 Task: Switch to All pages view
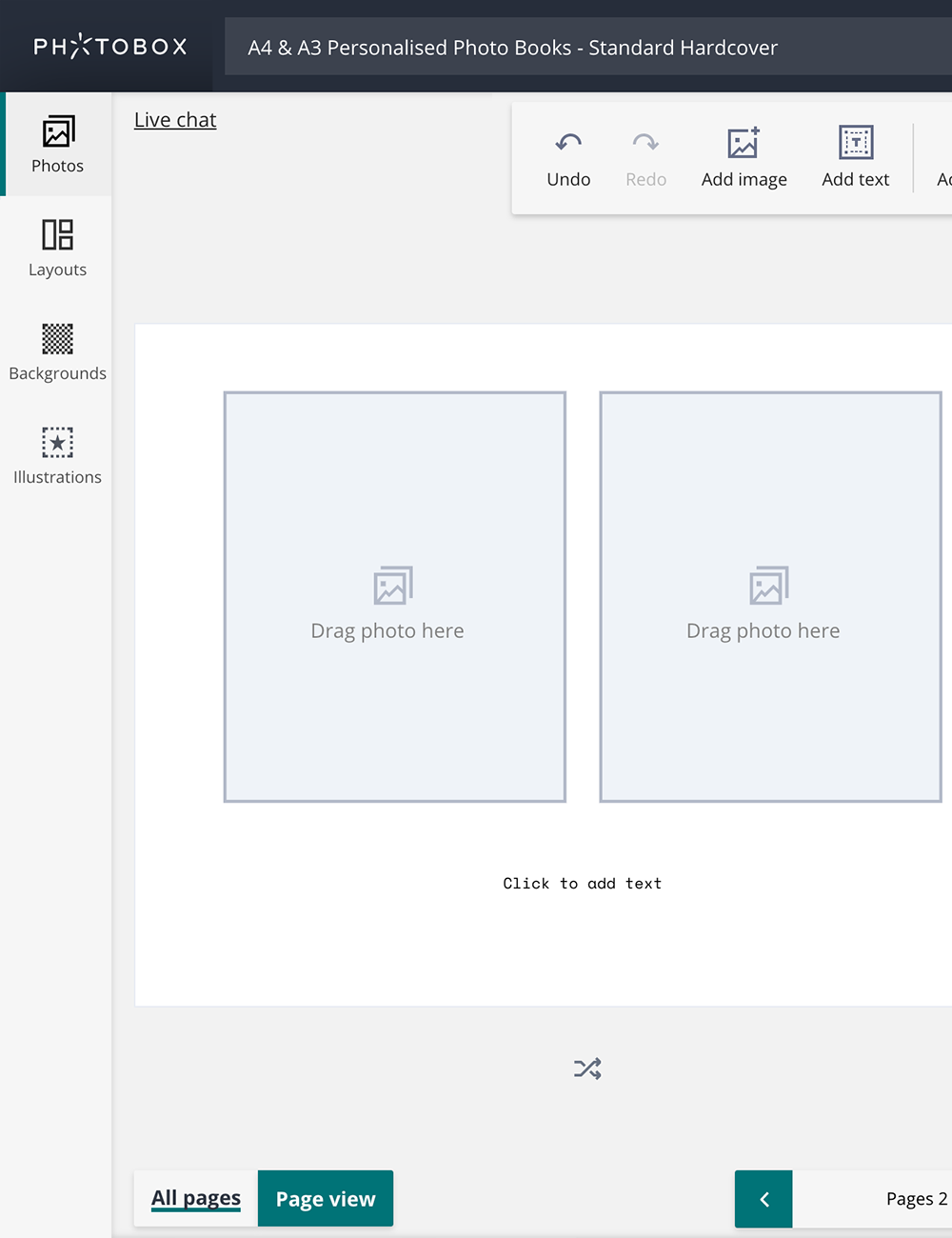(x=196, y=1198)
